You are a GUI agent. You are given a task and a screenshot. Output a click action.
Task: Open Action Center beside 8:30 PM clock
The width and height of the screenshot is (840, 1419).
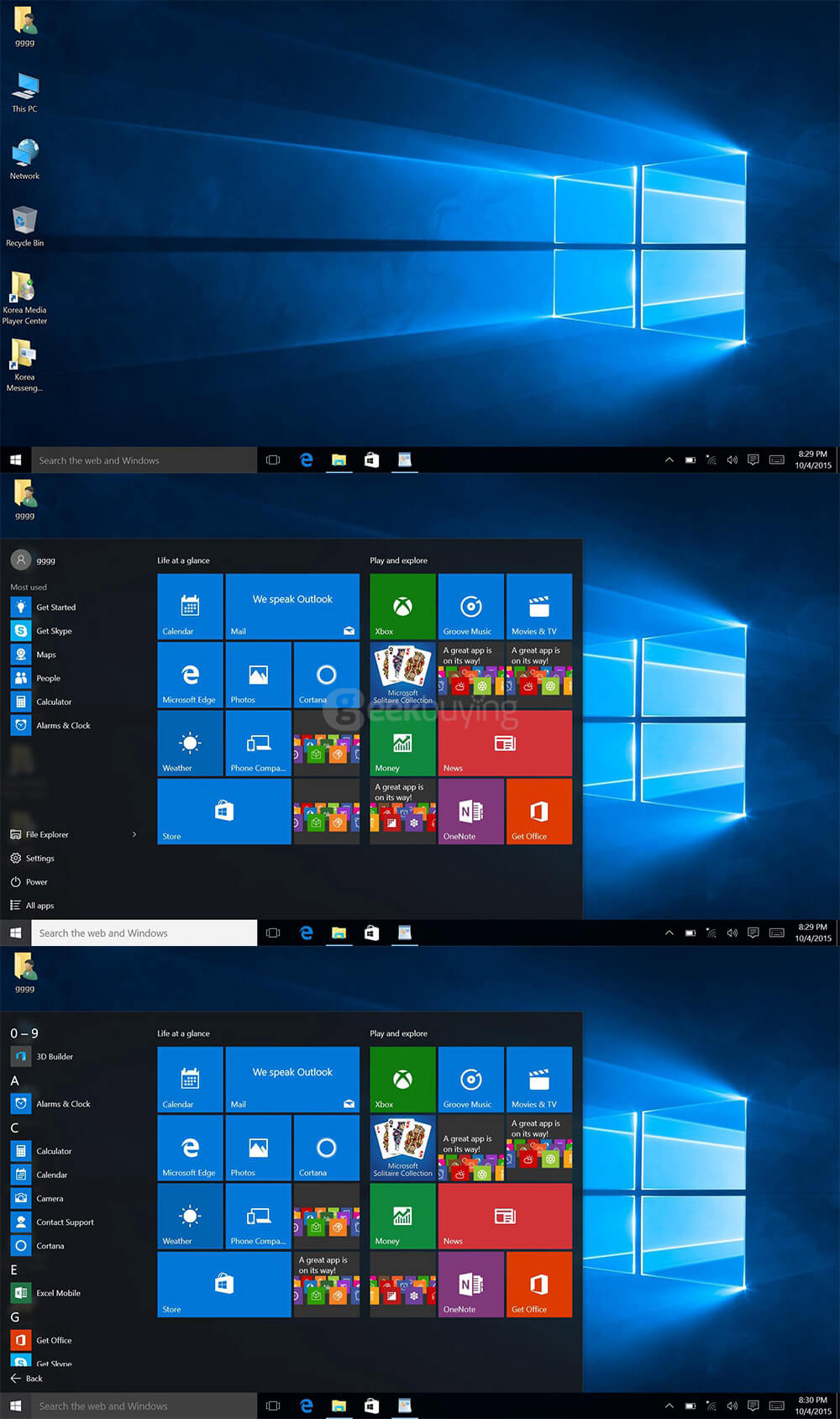click(x=753, y=1406)
